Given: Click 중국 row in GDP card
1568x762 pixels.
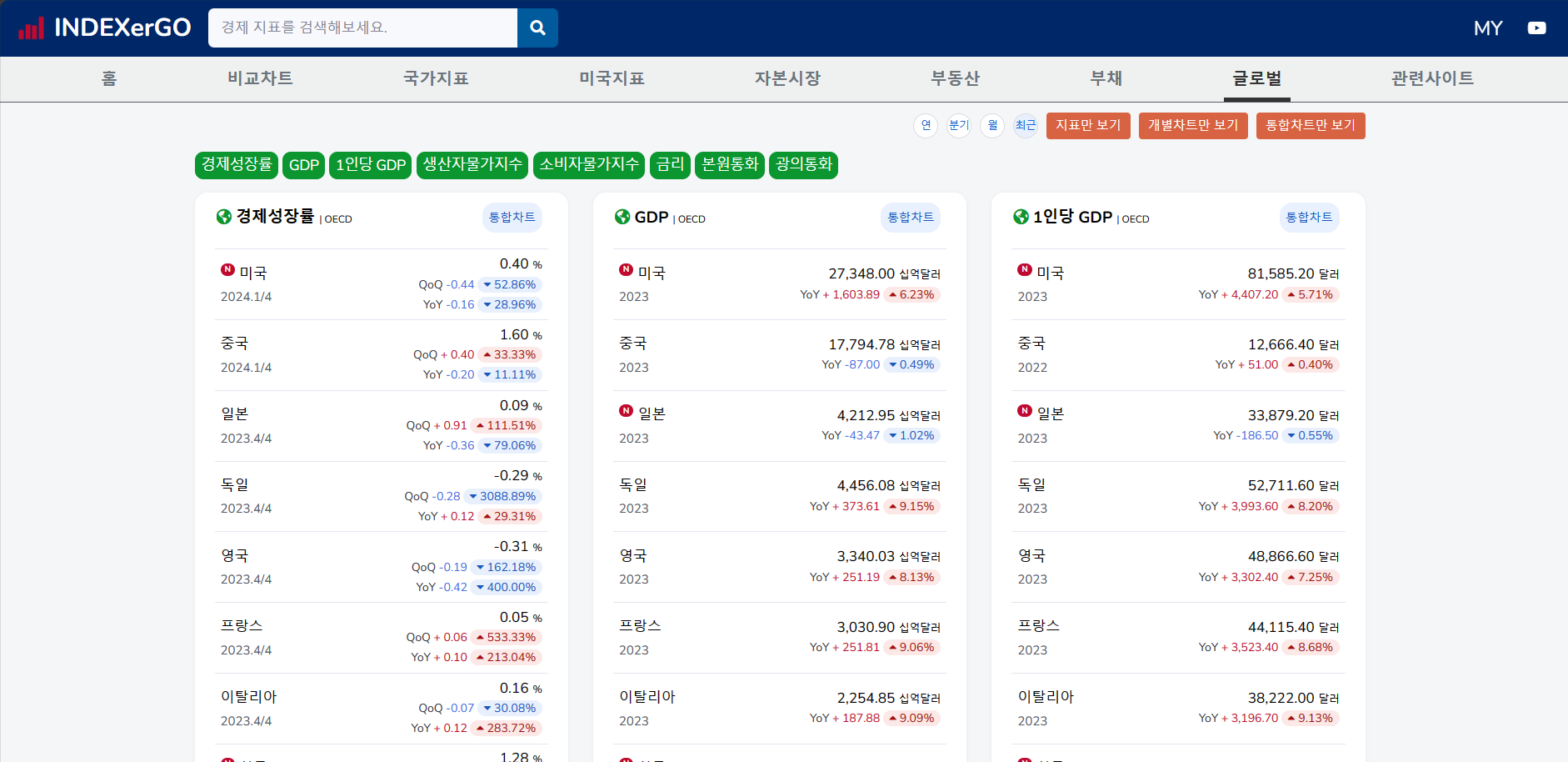Looking at the screenshot, I should tap(780, 355).
